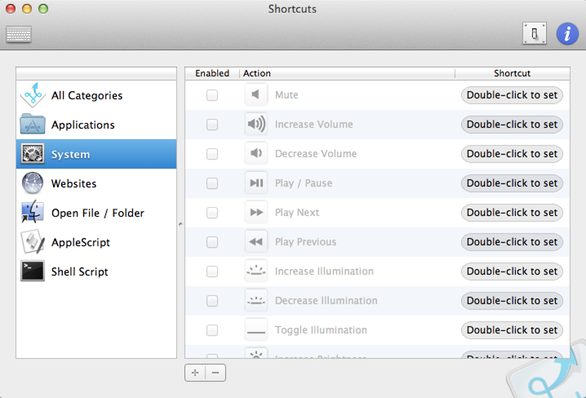This screenshot has height=398, width=586.
Task: Select the Open File / Folder label
Action: point(98,213)
